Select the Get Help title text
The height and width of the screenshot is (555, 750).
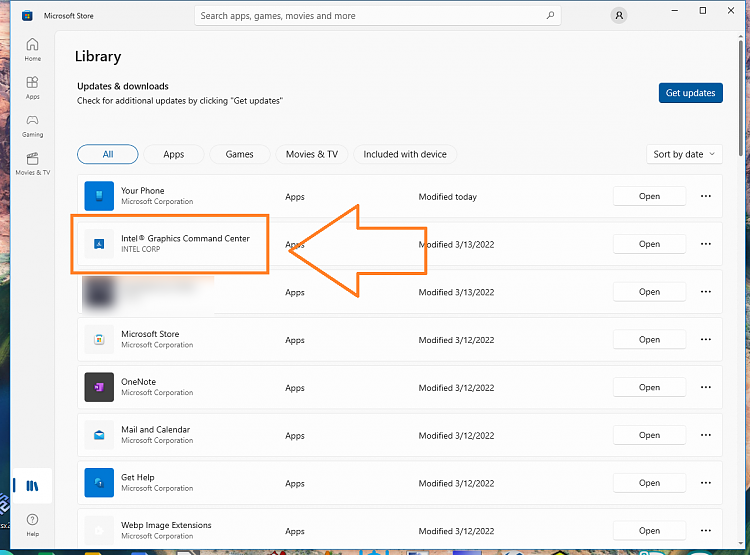(x=138, y=477)
